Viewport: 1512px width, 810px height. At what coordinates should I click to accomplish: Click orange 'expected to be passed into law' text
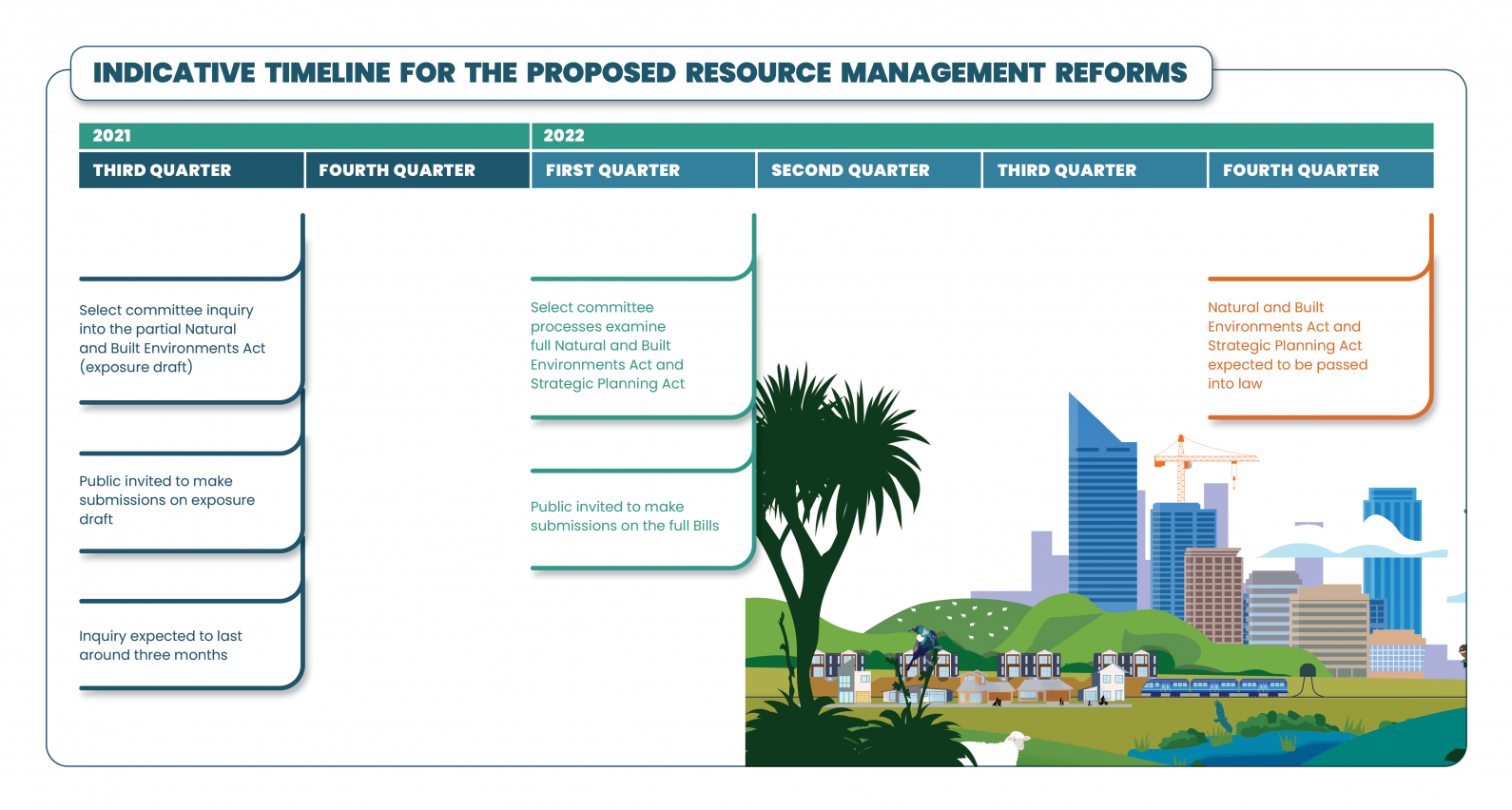pyautogui.click(x=1288, y=374)
